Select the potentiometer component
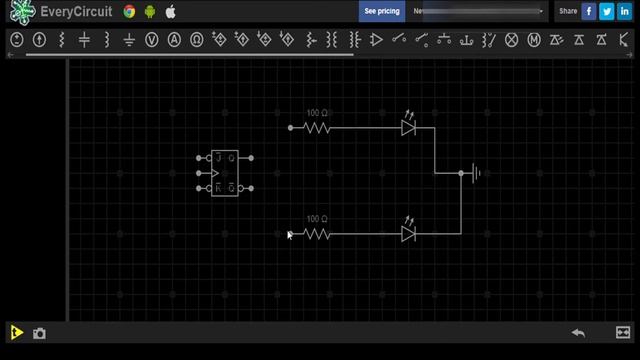The height and width of the screenshot is (360, 640). (x=311, y=40)
